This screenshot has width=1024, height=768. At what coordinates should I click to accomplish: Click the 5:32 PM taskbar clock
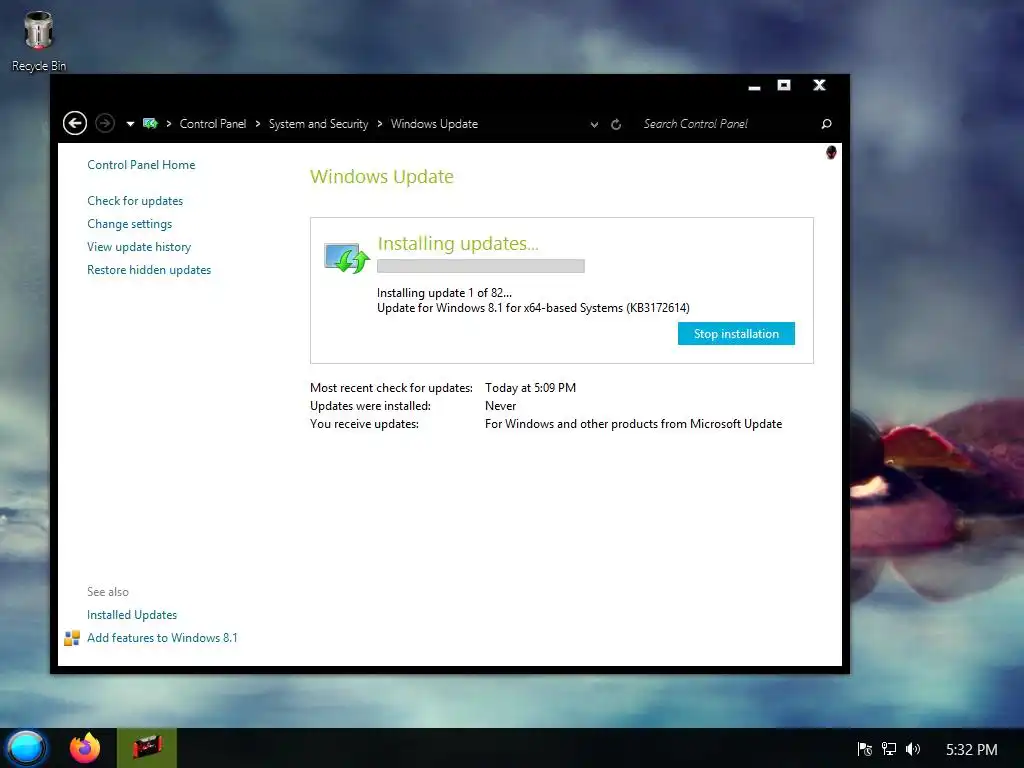[972, 750]
